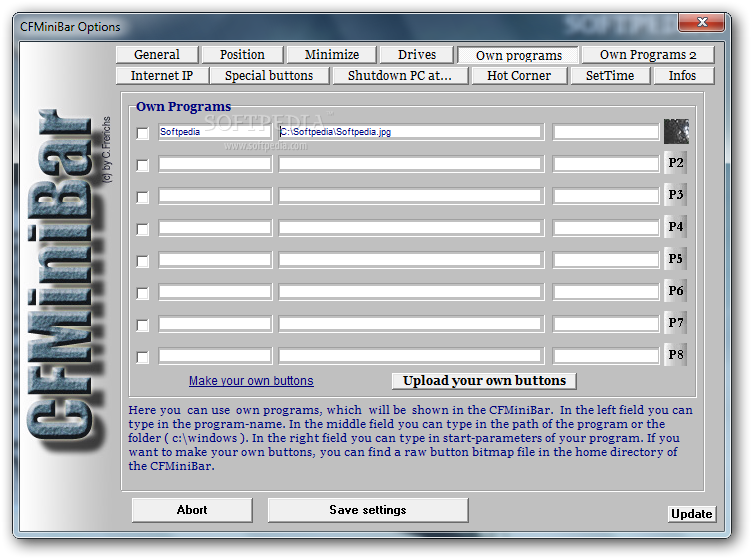Toggle the checkbox in the P5 row
The height and width of the screenshot is (559, 752).
tap(142, 261)
